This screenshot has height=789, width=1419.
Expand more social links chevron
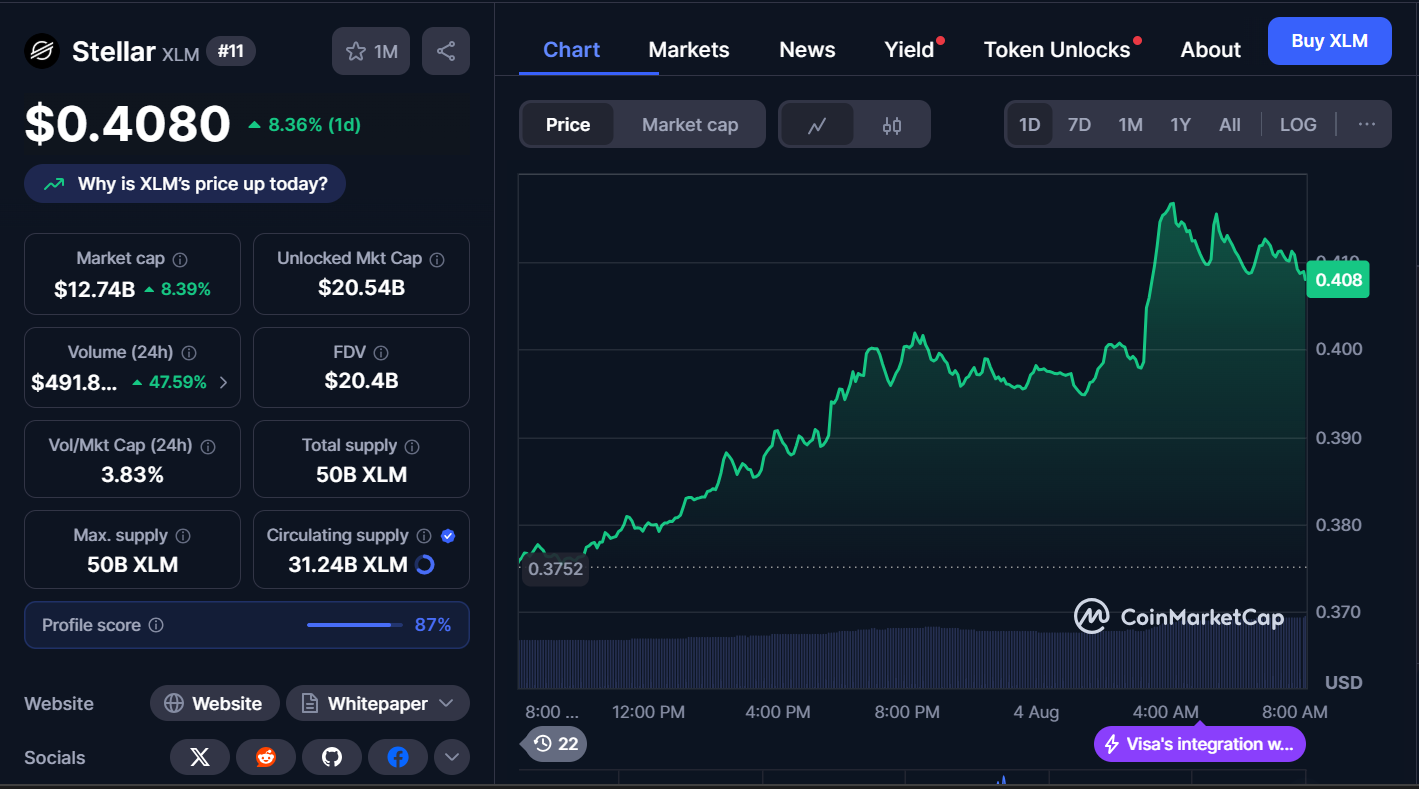point(452,758)
